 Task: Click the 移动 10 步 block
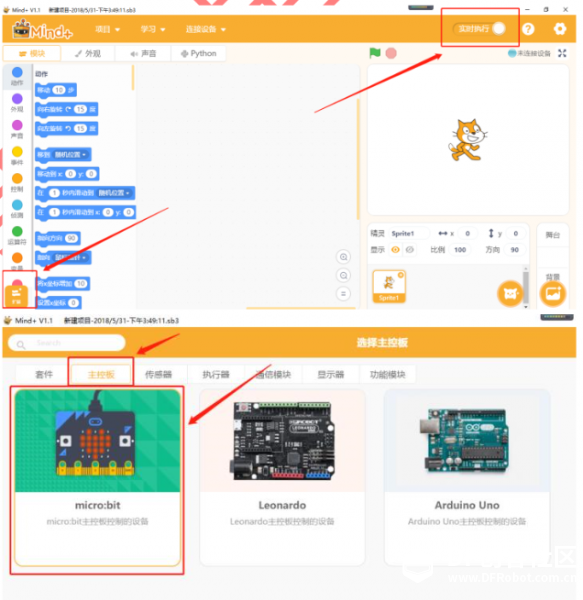pyautogui.click(x=56, y=90)
